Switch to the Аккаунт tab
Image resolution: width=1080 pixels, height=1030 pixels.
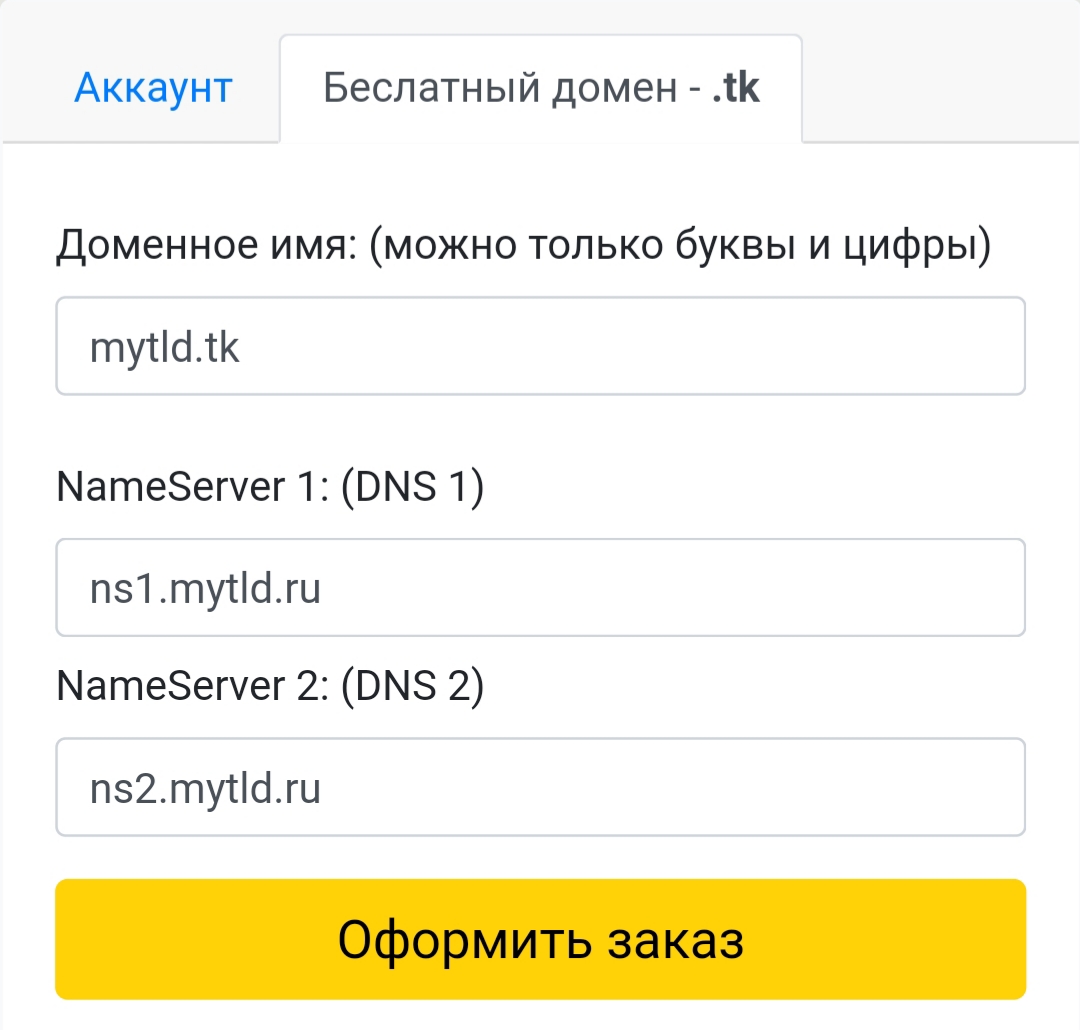tap(153, 88)
